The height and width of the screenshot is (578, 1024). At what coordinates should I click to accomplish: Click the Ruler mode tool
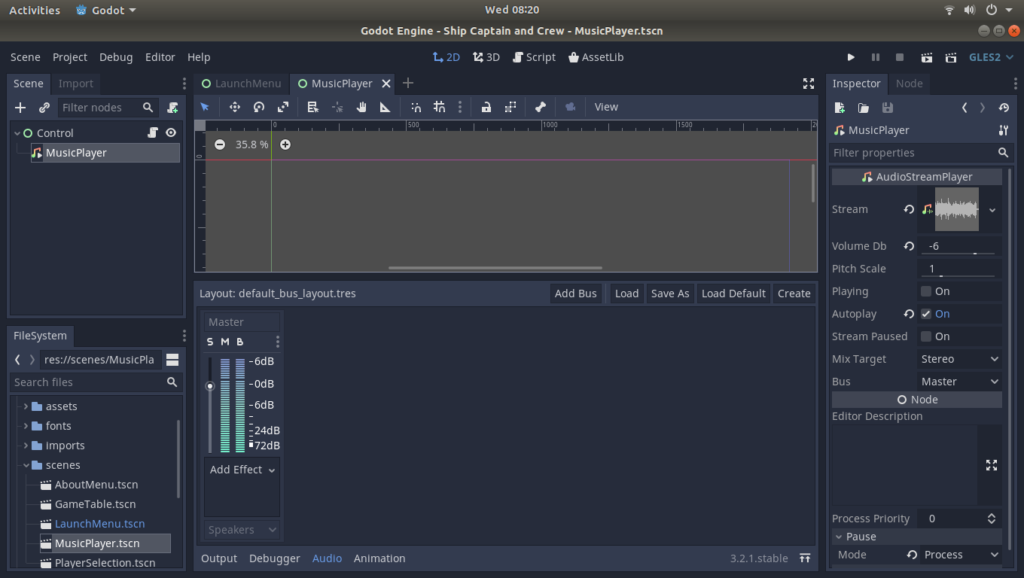385,107
